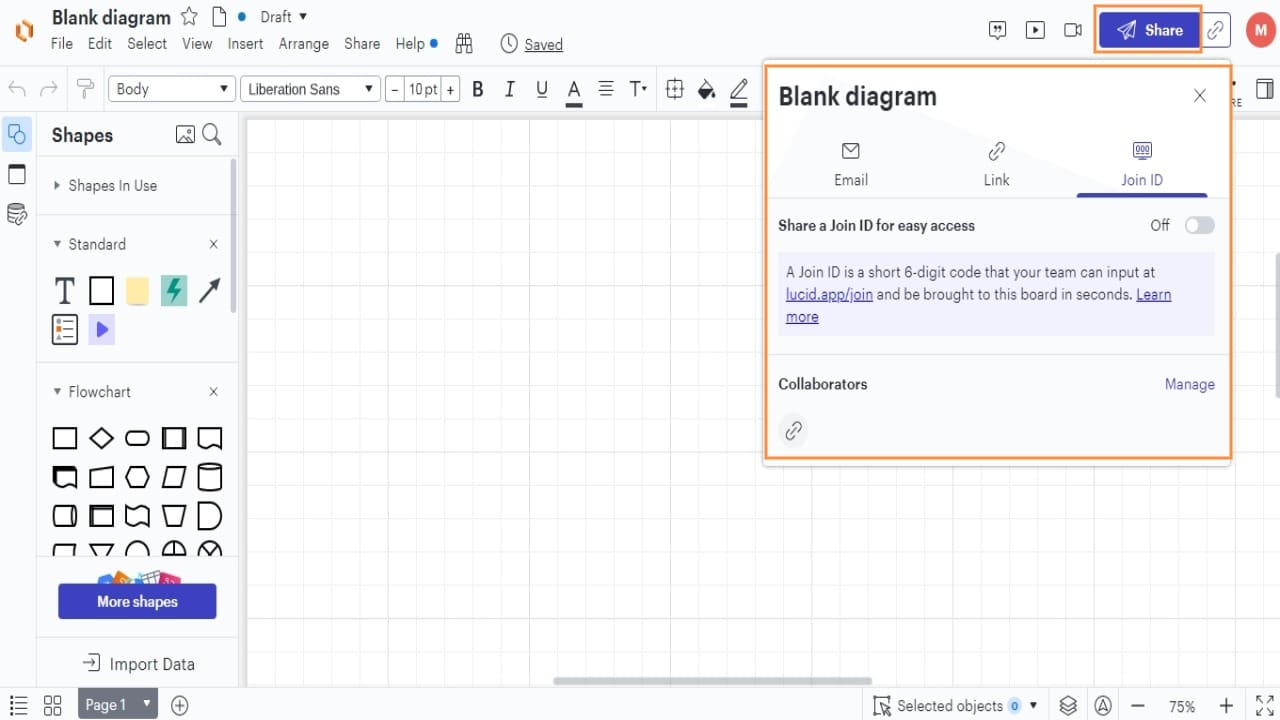The width and height of the screenshot is (1280, 720).
Task: Click the Lucidchart home logo icon
Action: pos(24,30)
